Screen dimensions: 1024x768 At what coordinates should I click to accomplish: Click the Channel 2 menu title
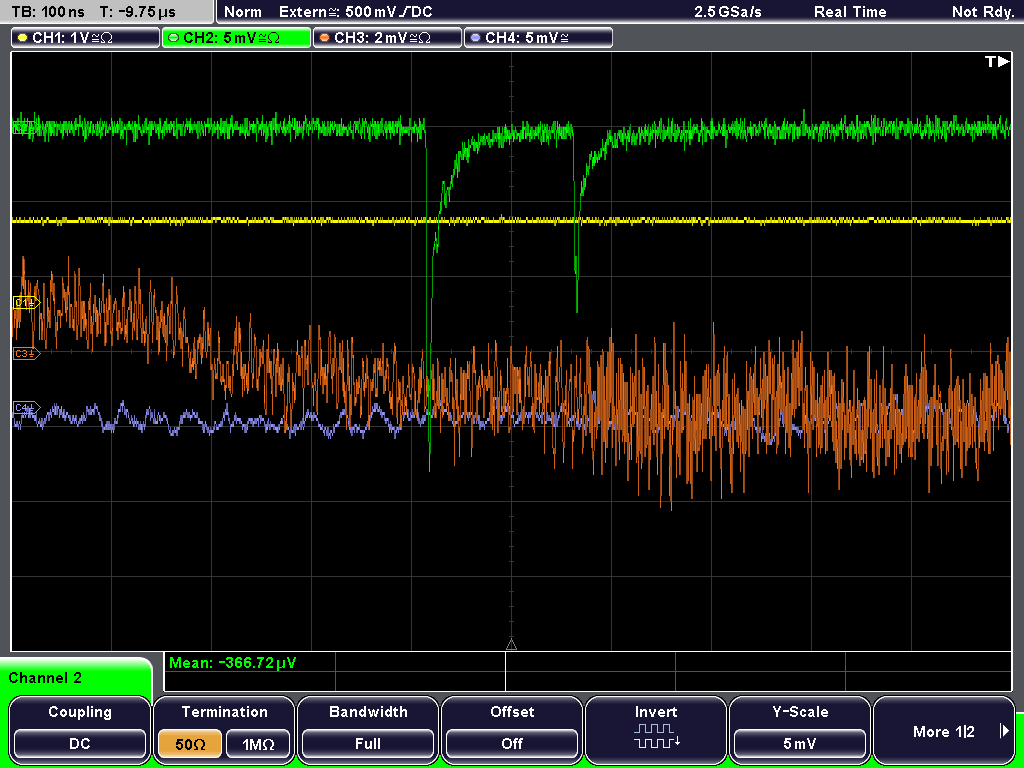pos(45,678)
